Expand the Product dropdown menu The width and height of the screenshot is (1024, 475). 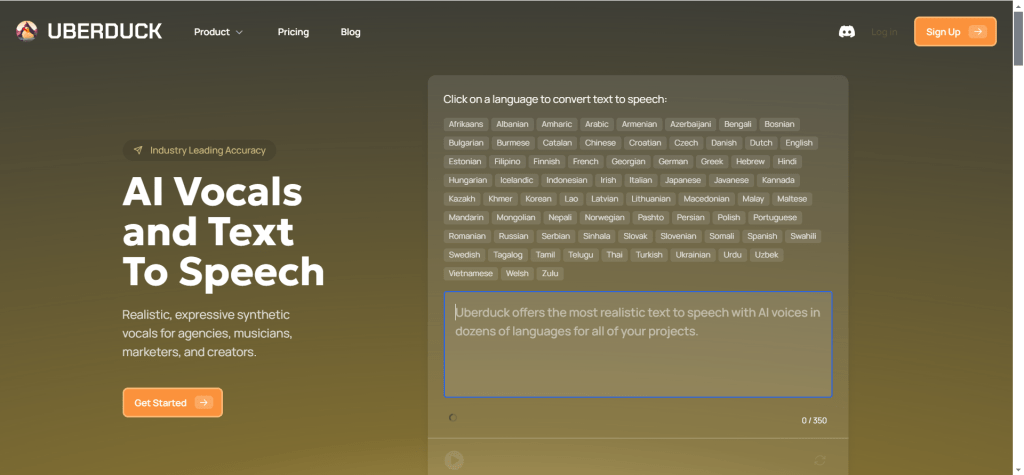click(x=218, y=32)
